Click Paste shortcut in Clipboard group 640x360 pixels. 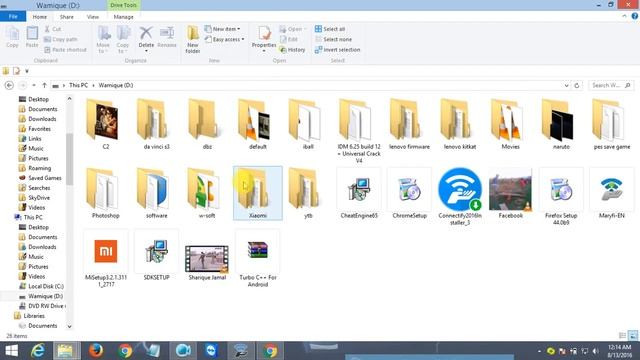coord(65,49)
